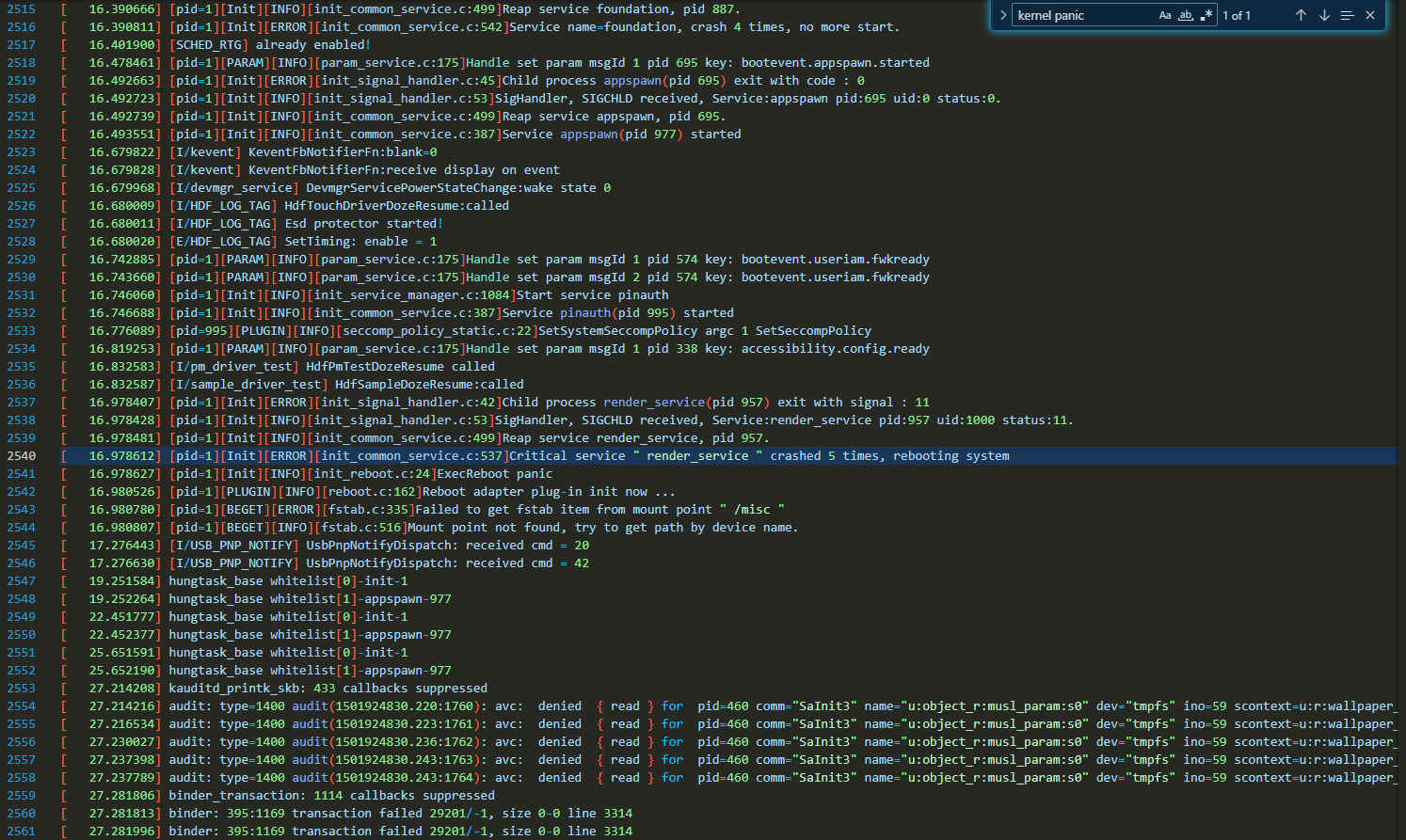The width and height of the screenshot is (1406, 840).
Task: Click 'Service appspawn(pid 977) started' text
Action: (x=621, y=134)
